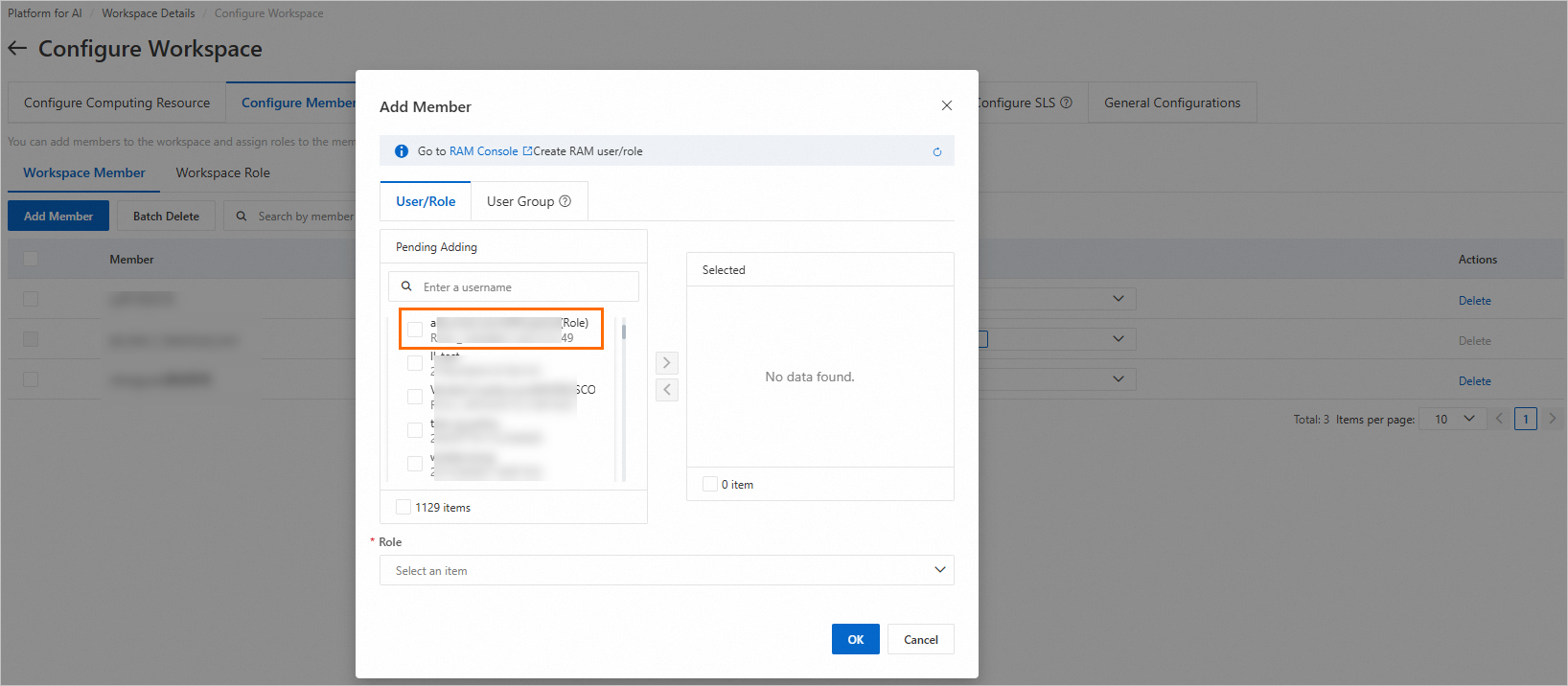The width and height of the screenshot is (1568, 686).
Task: Click the Configure SLS help icon
Action: click(1066, 103)
